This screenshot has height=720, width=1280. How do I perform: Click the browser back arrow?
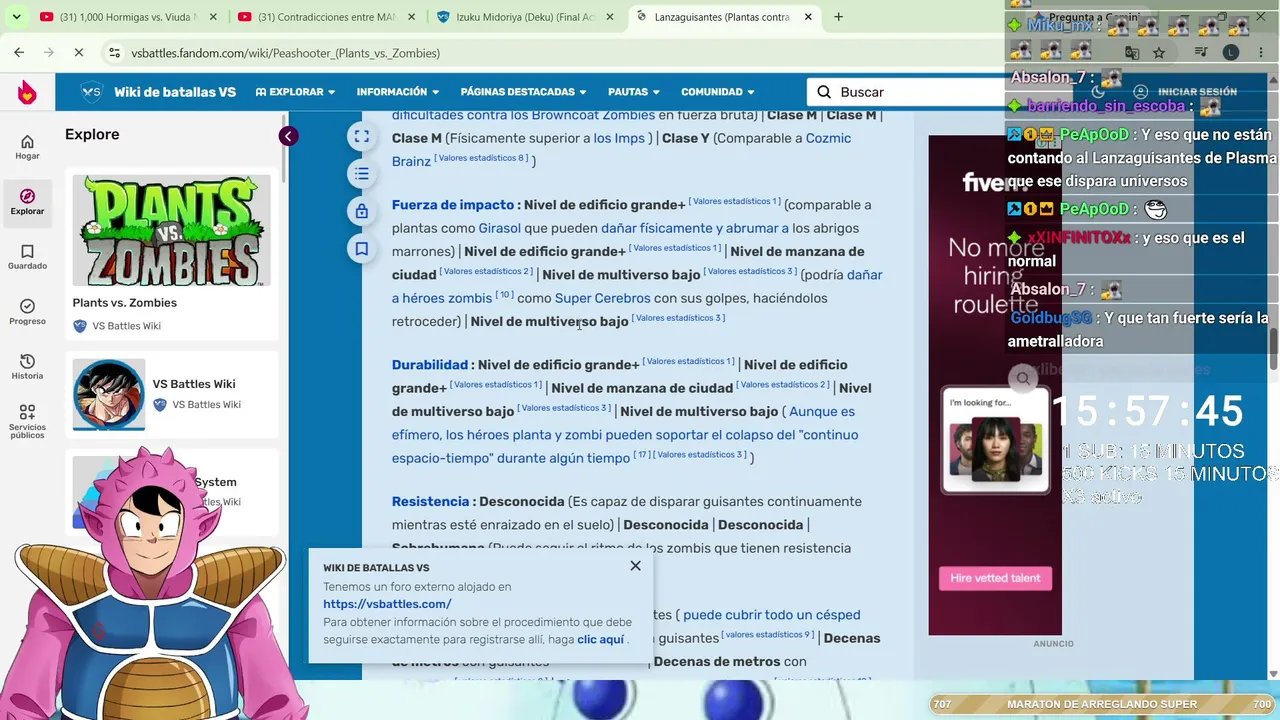coord(19,52)
